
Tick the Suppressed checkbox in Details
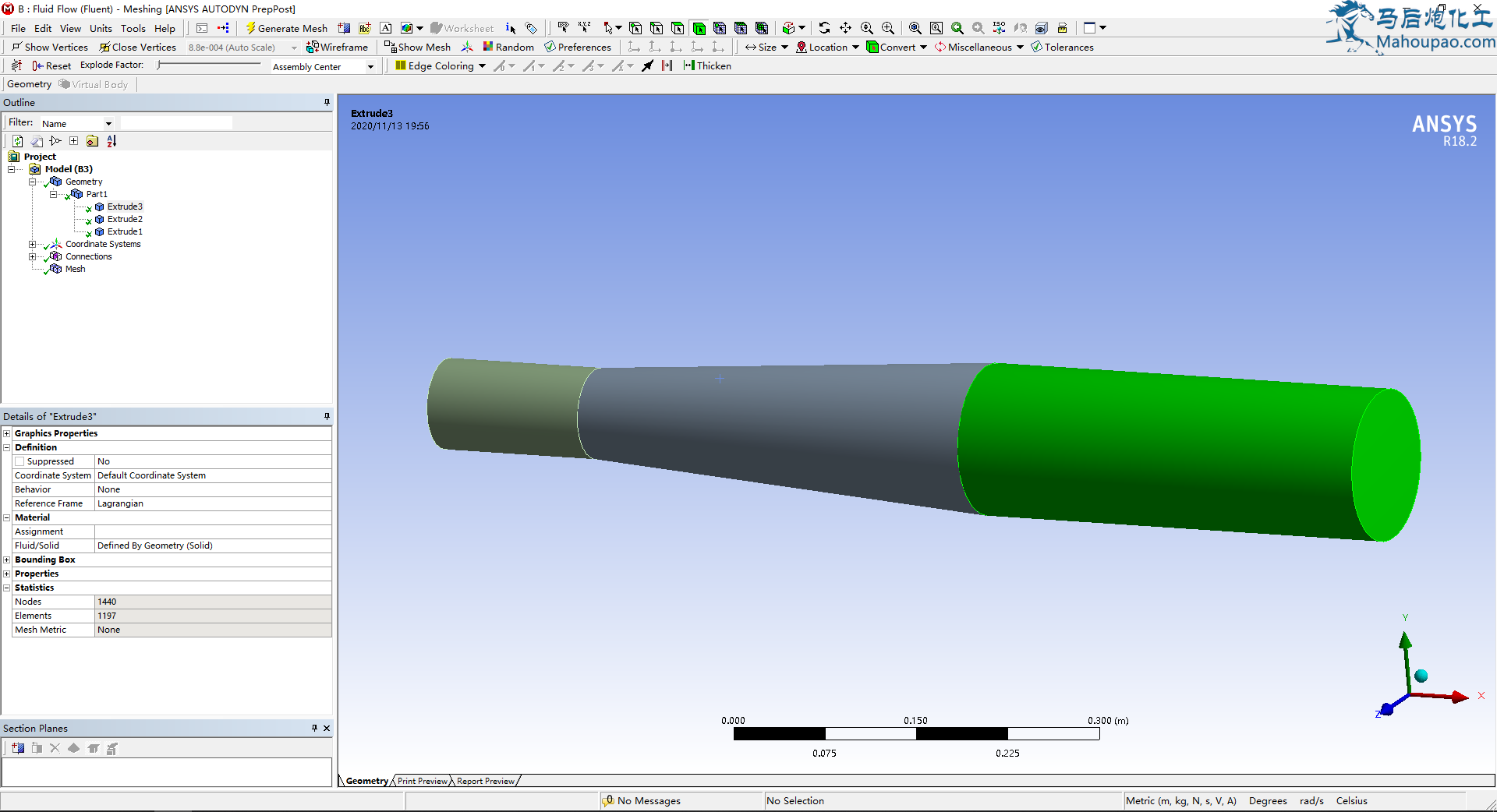point(19,461)
